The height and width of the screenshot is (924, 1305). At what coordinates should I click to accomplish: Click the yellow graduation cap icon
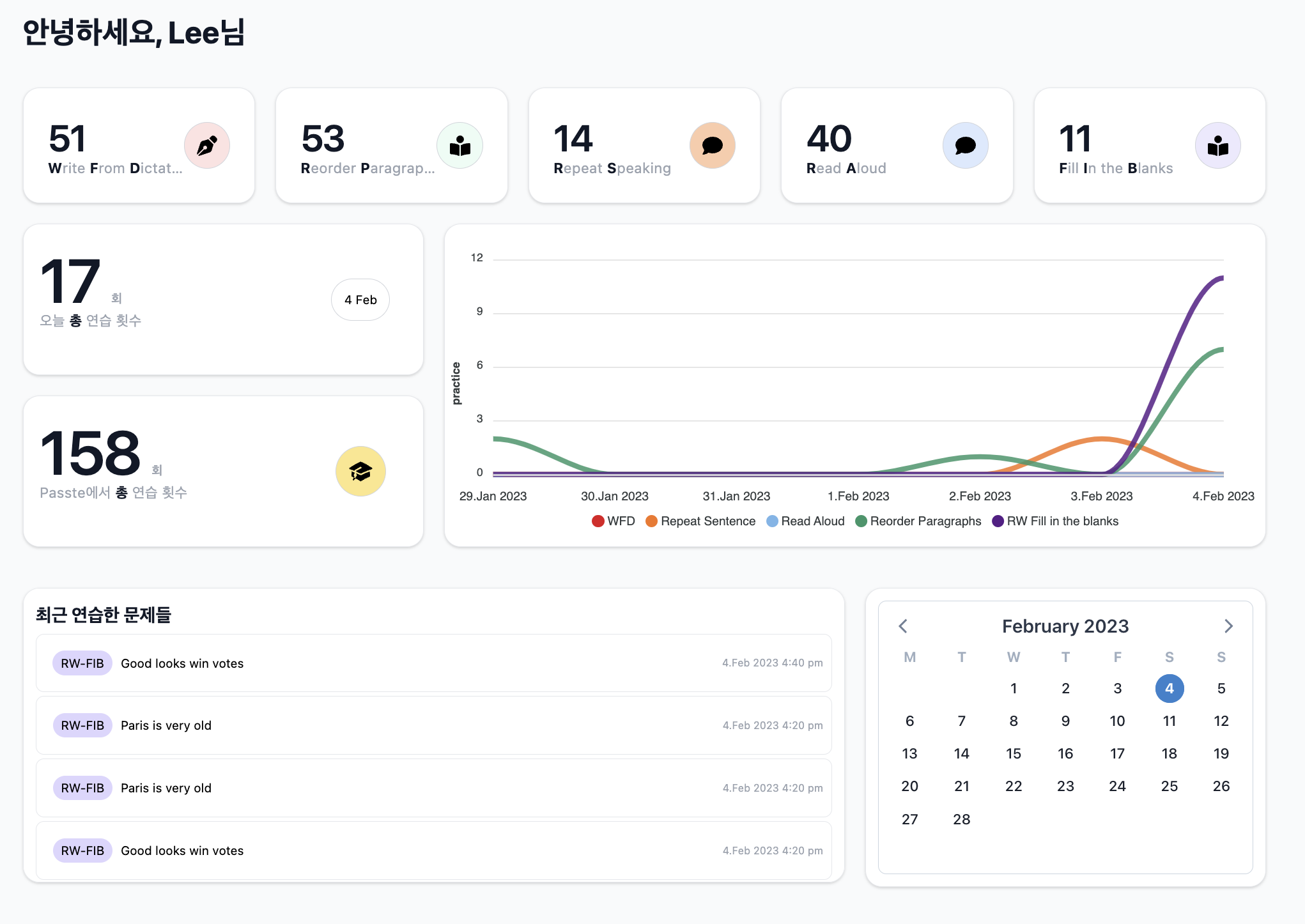[x=360, y=472]
